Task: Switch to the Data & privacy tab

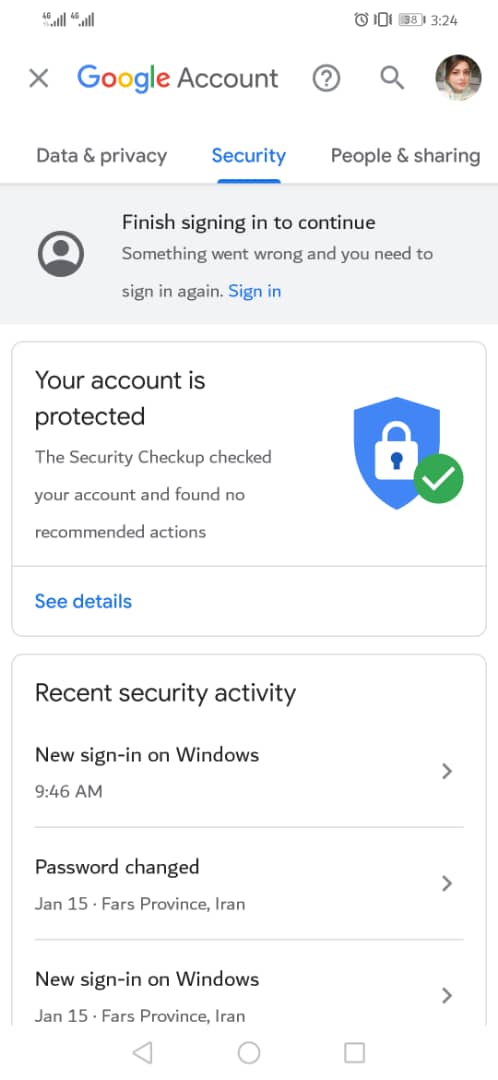Action: [101, 156]
